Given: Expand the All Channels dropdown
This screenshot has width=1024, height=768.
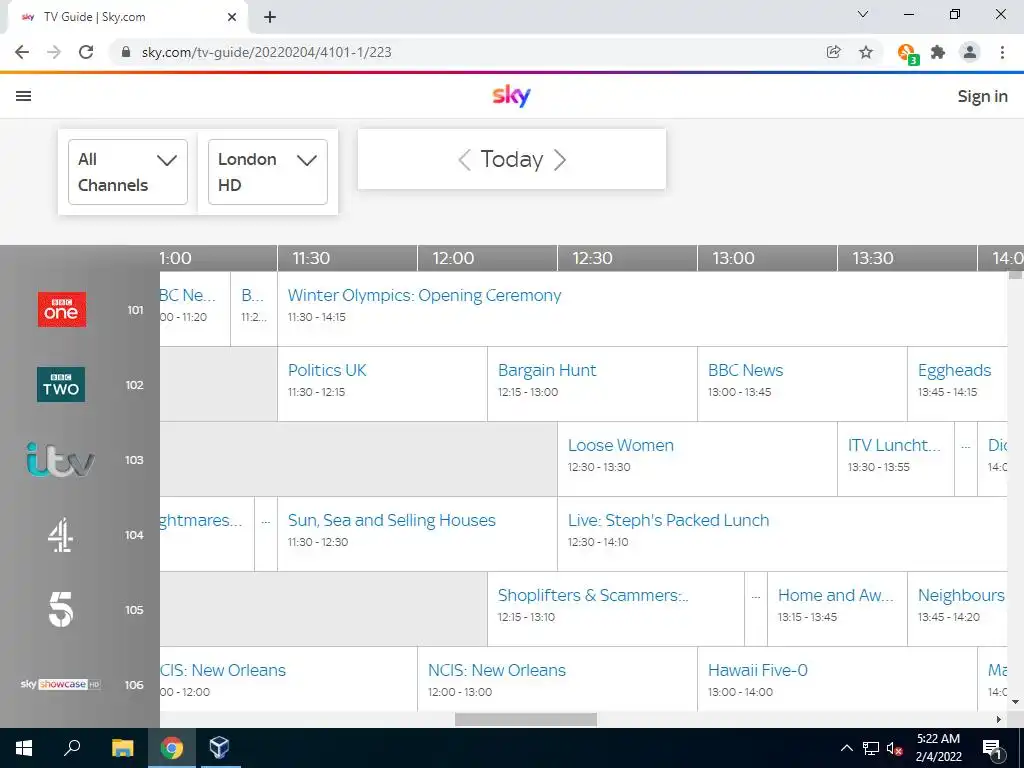Looking at the screenshot, I should [x=128, y=172].
